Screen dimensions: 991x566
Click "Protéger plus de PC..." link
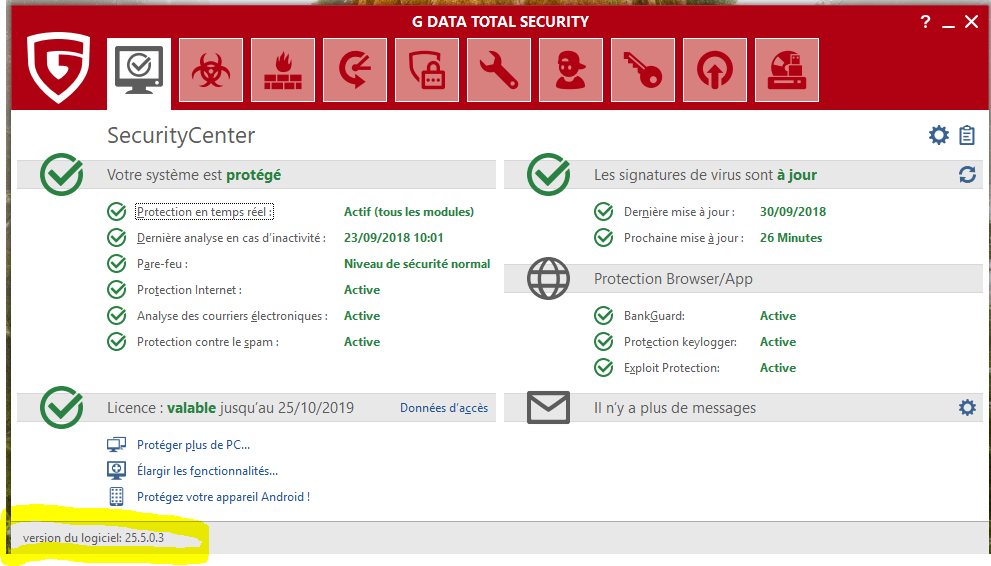(x=193, y=445)
